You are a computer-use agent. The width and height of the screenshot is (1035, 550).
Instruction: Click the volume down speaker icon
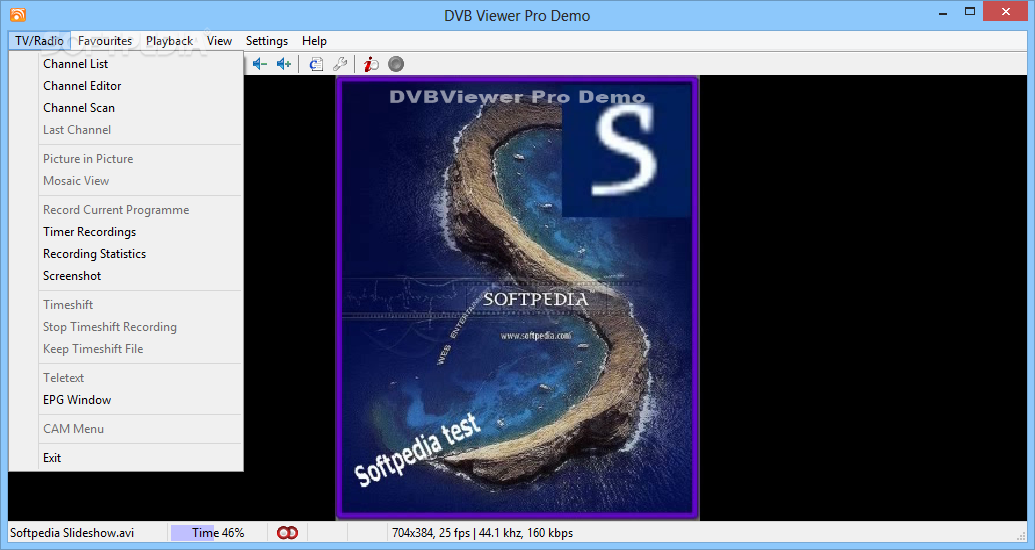pyautogui.click(x=259, y=64)
